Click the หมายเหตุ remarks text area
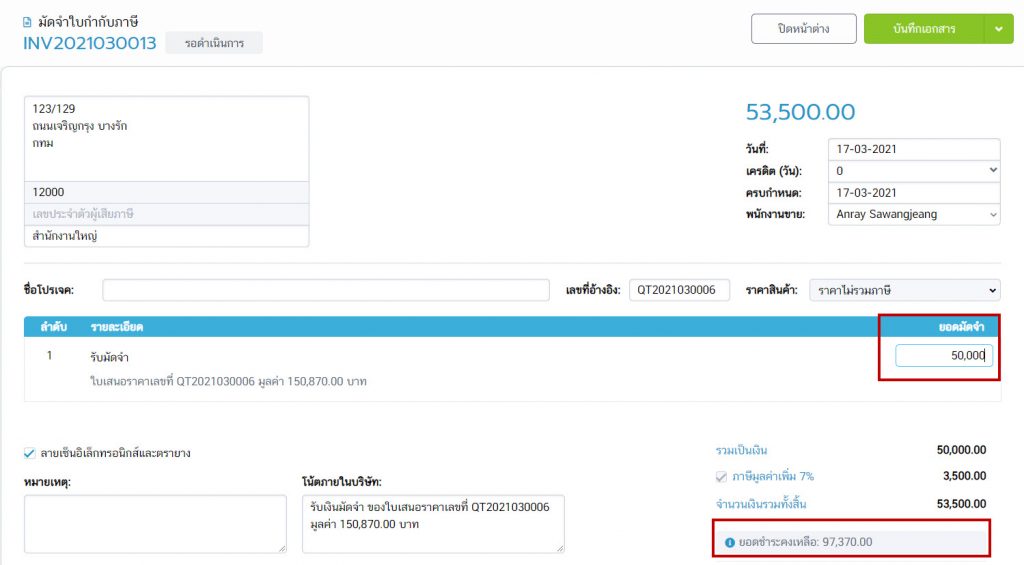The image size is (1024, 565). click(154, 523)
